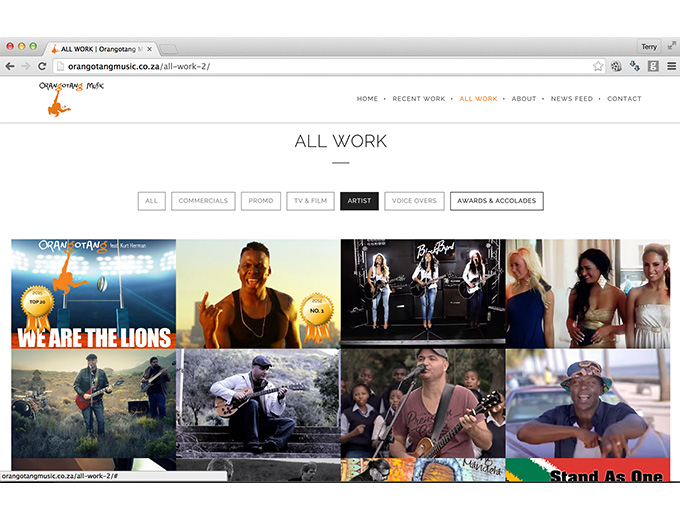680x510 pixels.
Task: Click the browser back arrow
Action: (10, 66)
